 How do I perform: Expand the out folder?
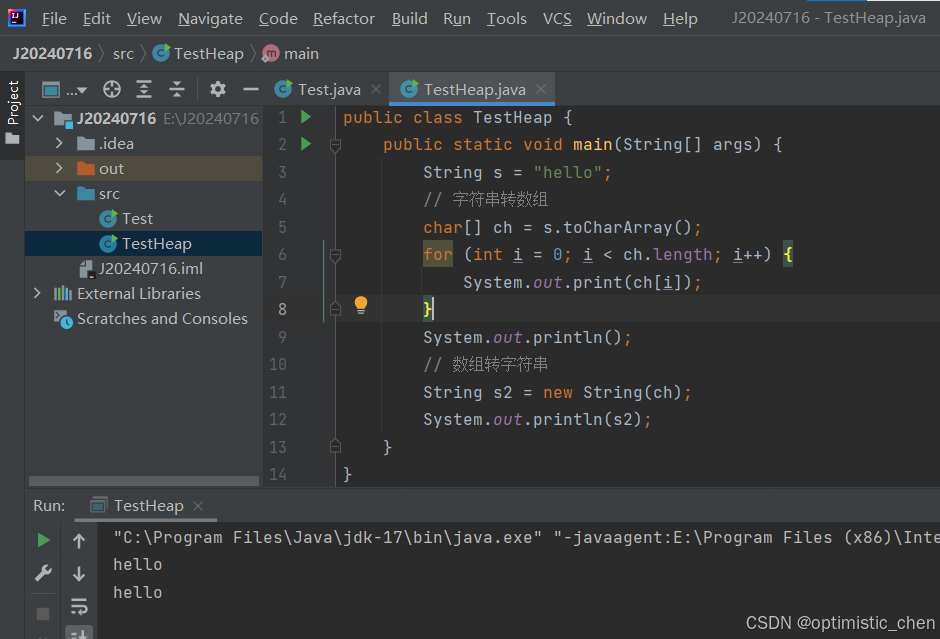tap(59, 168)
